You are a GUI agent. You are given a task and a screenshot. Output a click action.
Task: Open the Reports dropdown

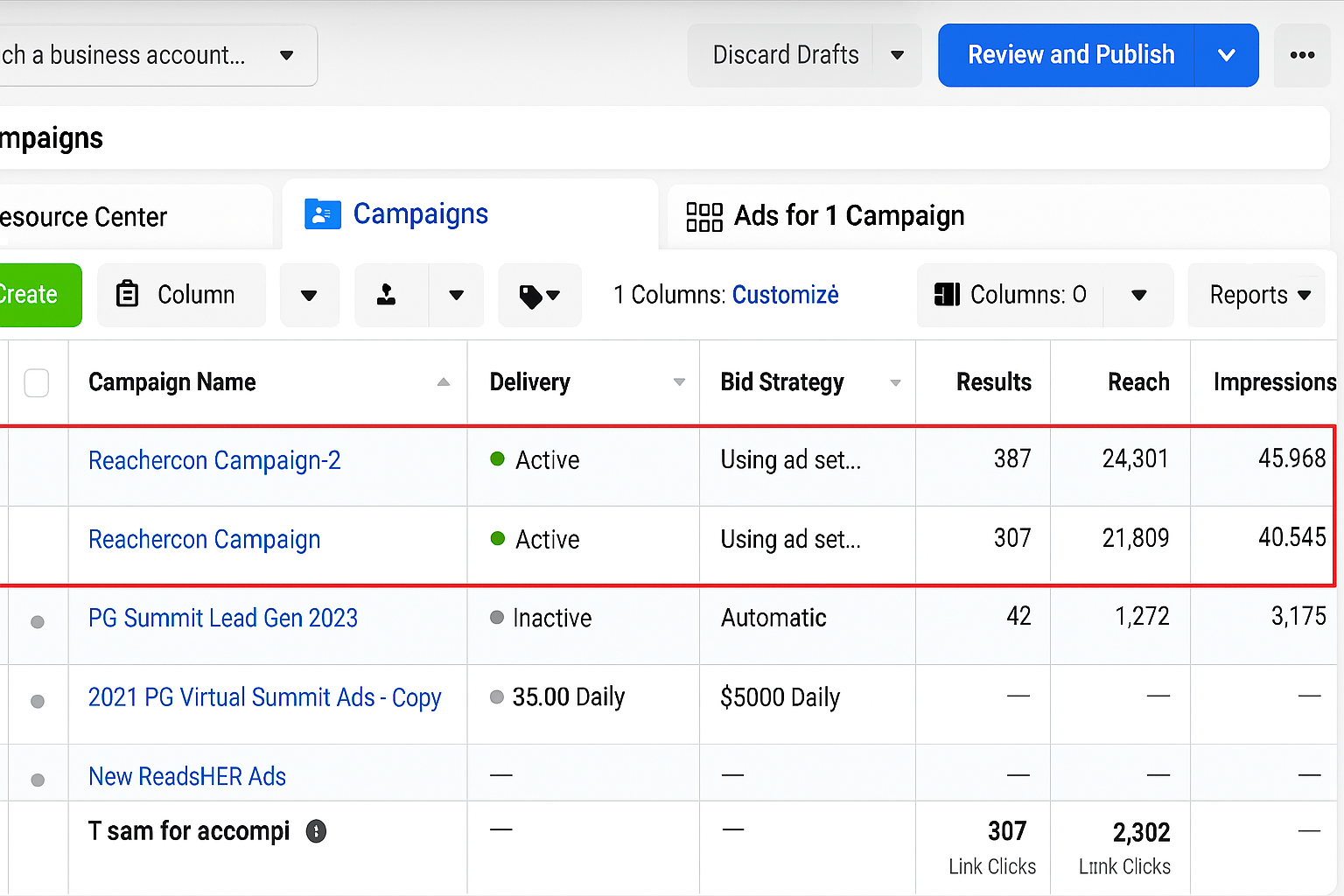pyautogui.click(x=1256, y=295)
